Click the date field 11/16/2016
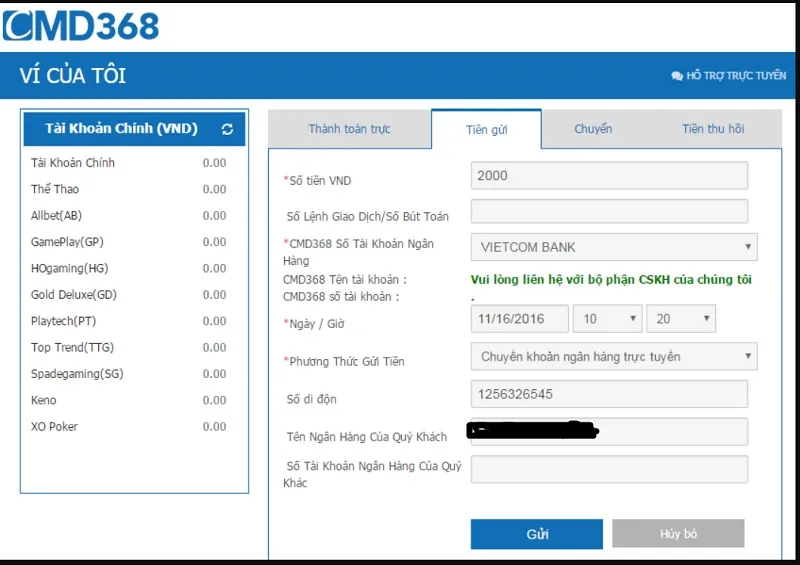The image size is (800, 565). coord(519,319)
